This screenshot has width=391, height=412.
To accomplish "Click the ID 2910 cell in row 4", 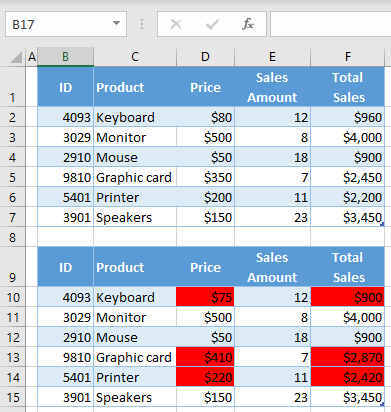I will [65, 157].
